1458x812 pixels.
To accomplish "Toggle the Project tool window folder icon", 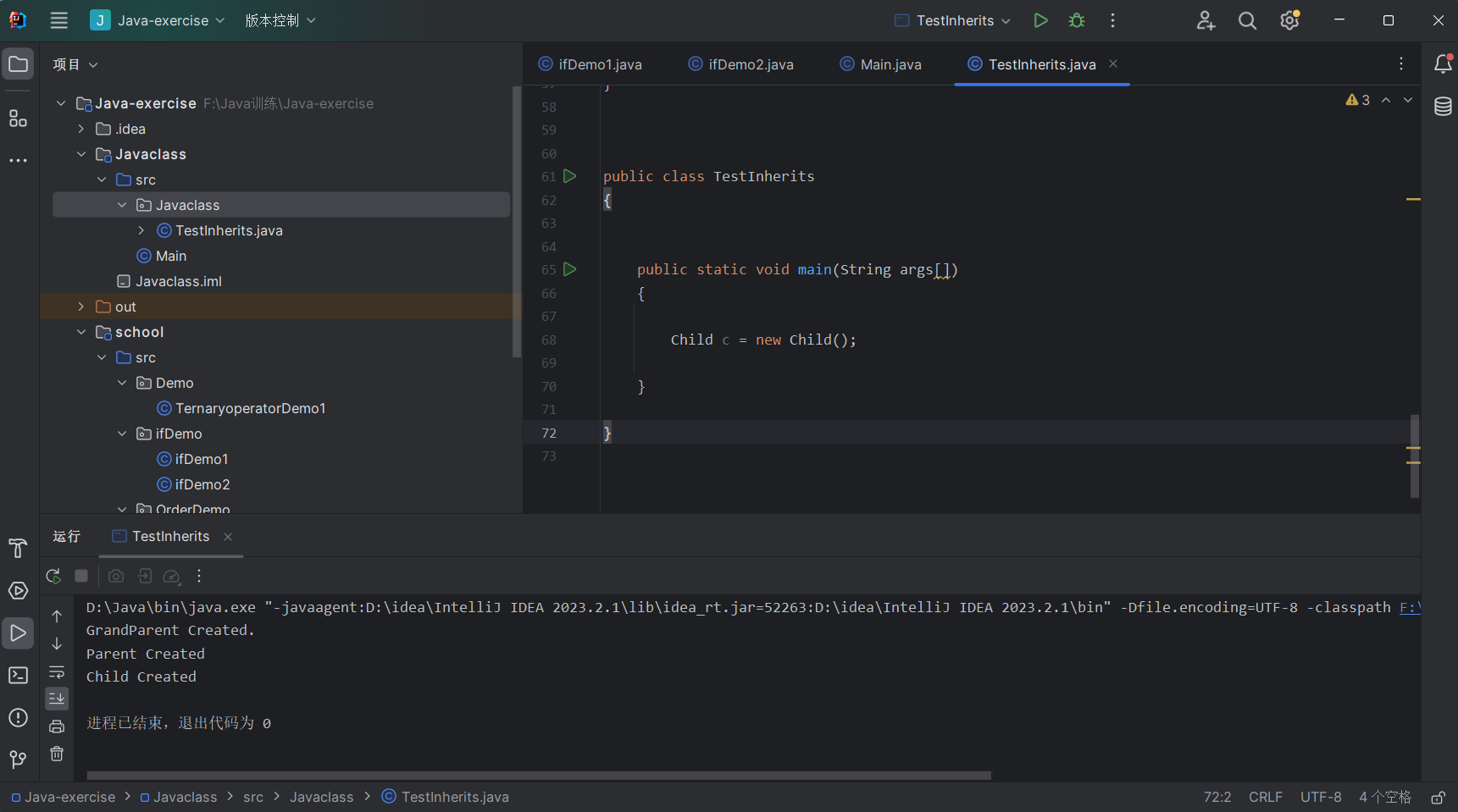I will pos(18,64).
